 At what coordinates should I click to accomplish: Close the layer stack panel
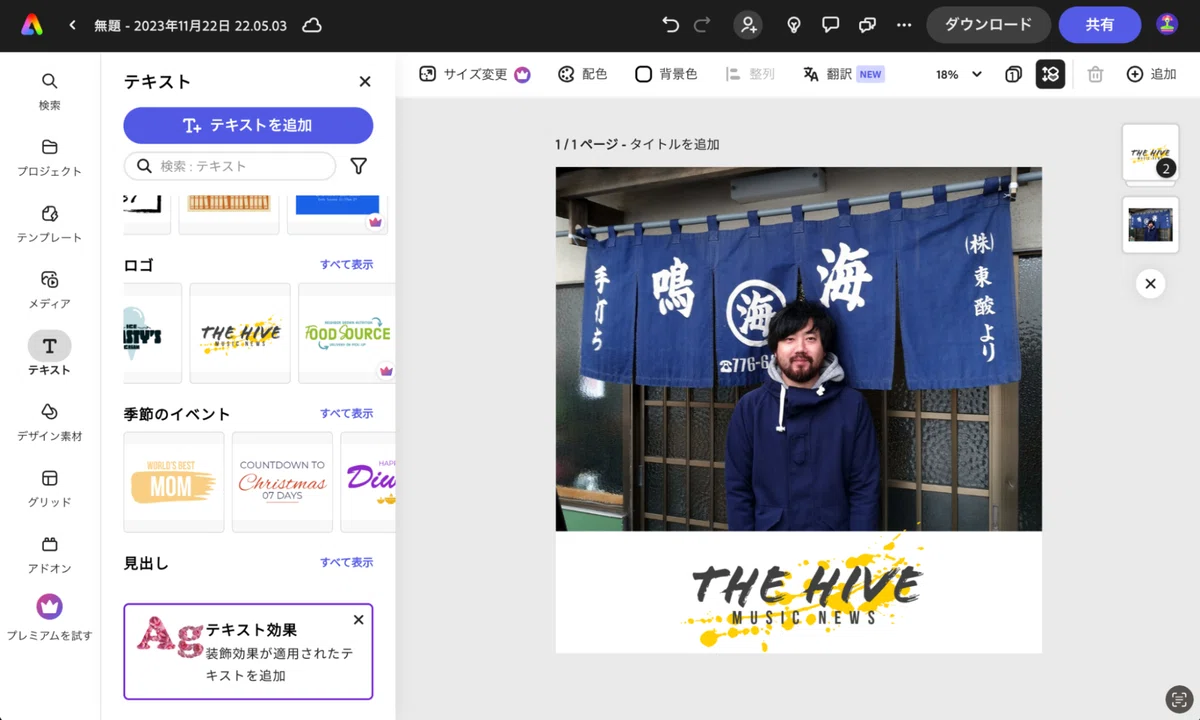[1150, 284]
